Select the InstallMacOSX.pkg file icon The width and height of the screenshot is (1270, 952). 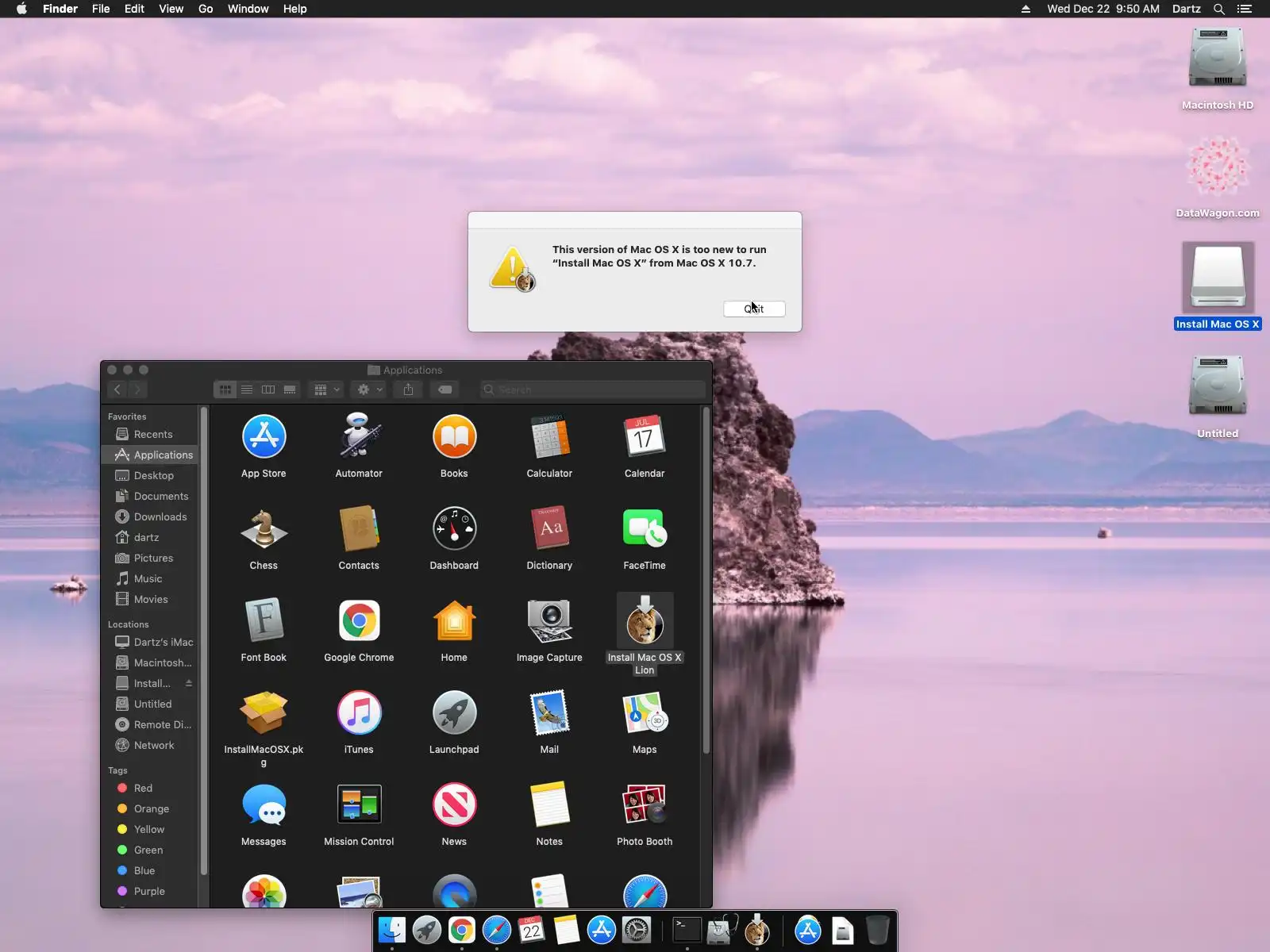[x=264, y=712]
